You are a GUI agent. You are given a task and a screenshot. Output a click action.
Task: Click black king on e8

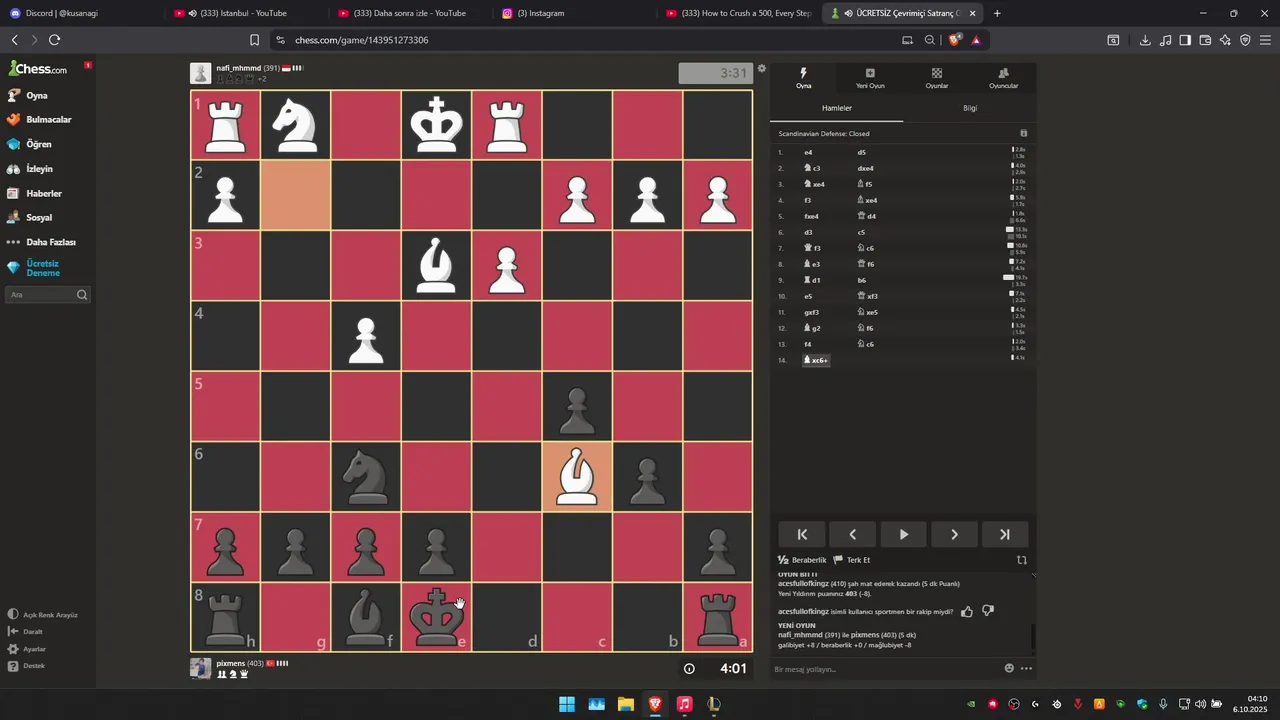pyautogui.click(x=436, y=617)
